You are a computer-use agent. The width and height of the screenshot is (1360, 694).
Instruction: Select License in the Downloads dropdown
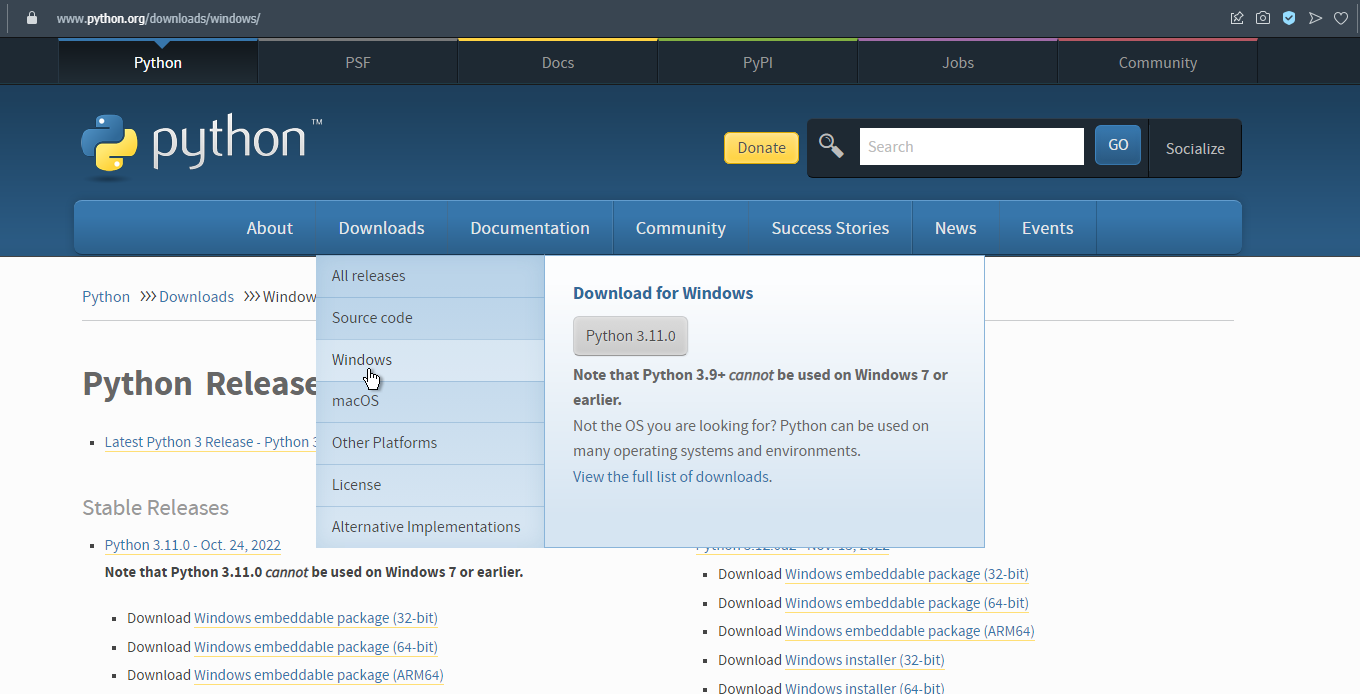pyautogui.click(x=430, y=485)
